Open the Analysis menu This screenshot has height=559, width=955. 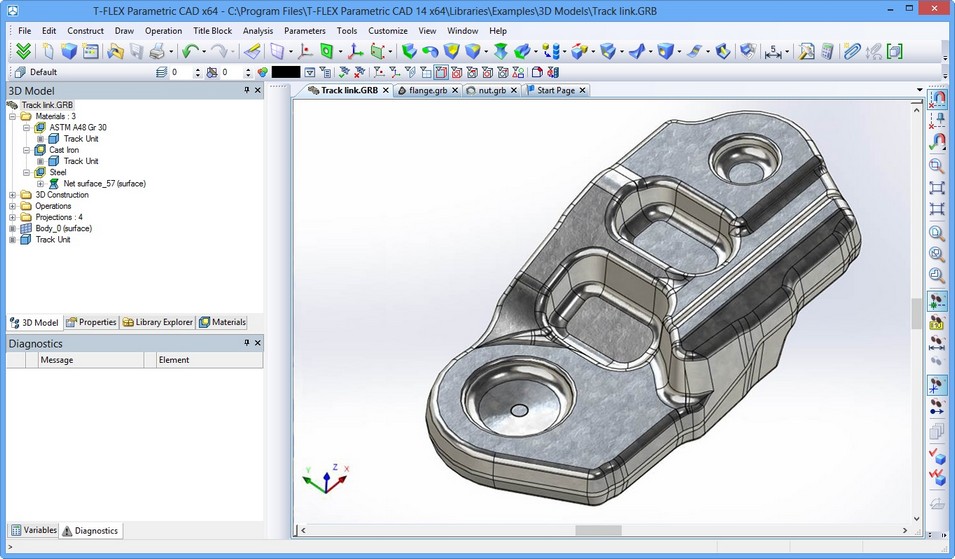[257, 31]
